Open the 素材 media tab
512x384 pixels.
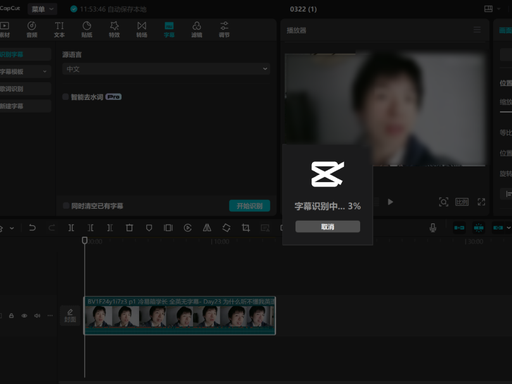click(x=4, y=29)
